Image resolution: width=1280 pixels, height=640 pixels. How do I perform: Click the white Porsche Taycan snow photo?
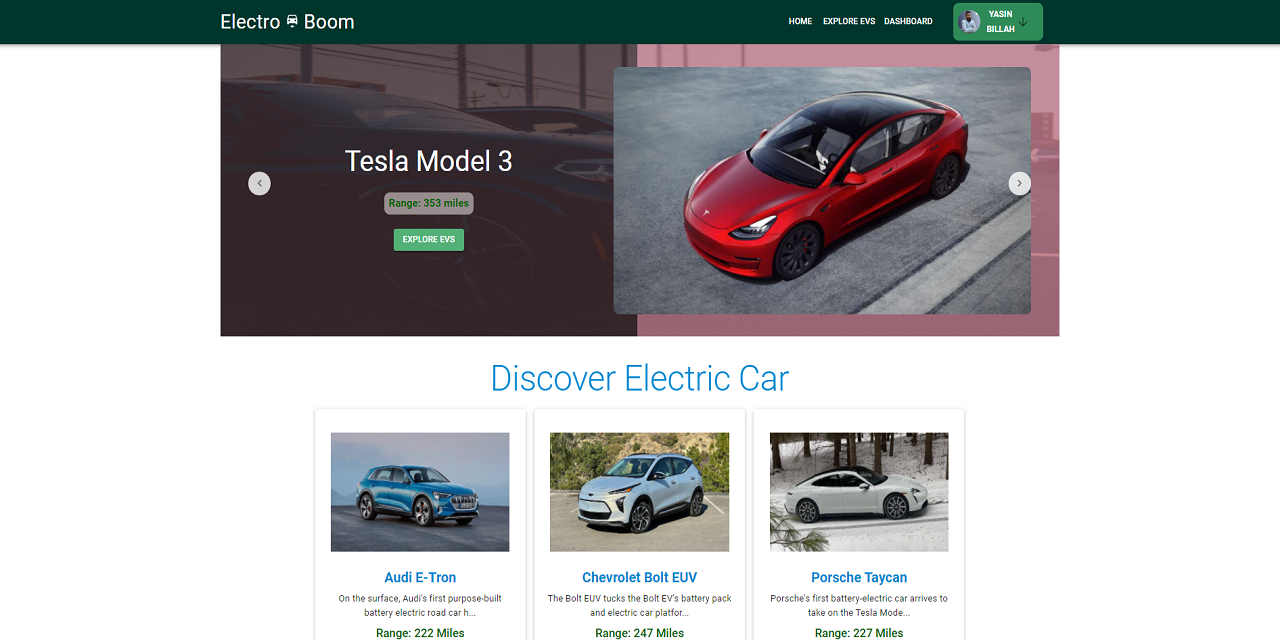tap(858, 491)
